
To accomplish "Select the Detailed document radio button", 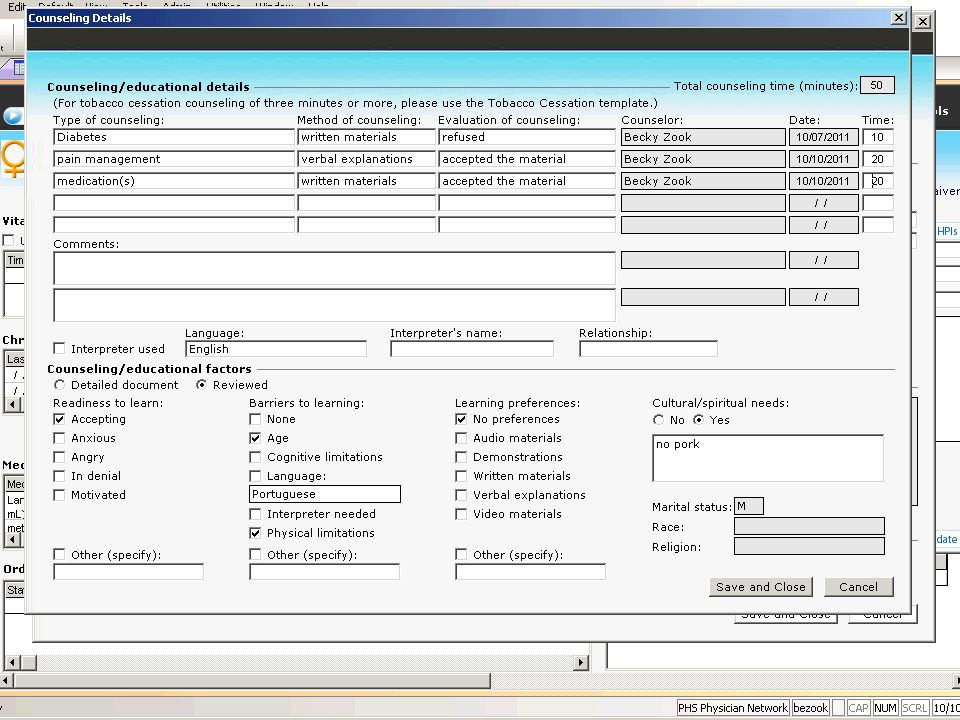I will [59, 385].
